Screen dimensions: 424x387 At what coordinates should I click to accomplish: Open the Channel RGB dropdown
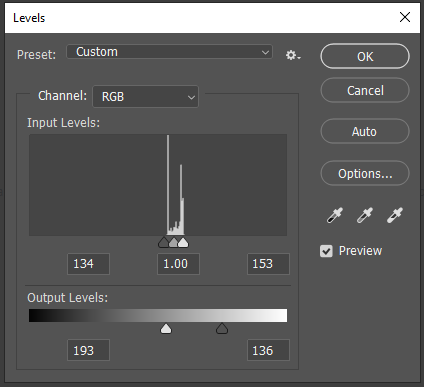(145, 97)
